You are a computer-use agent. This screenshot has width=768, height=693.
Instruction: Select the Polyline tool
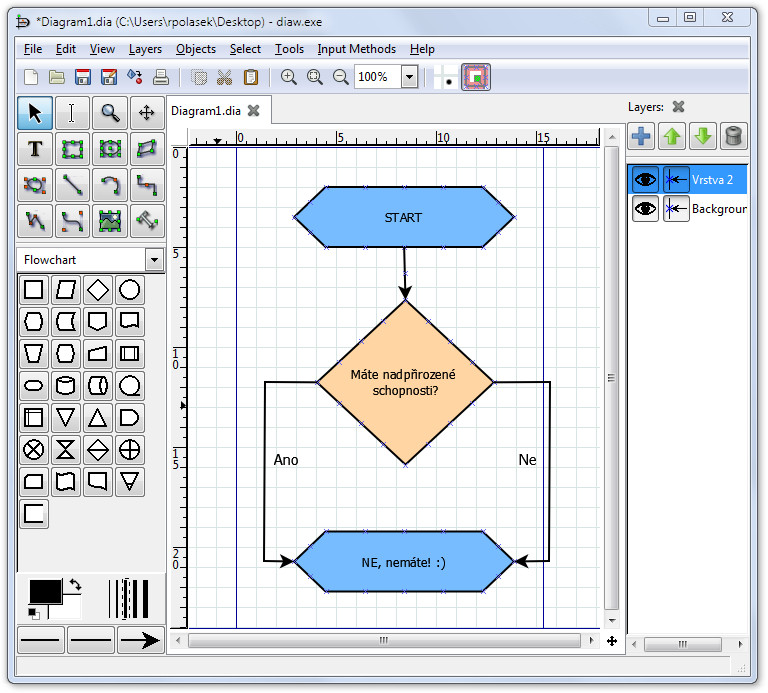point(35,221)
